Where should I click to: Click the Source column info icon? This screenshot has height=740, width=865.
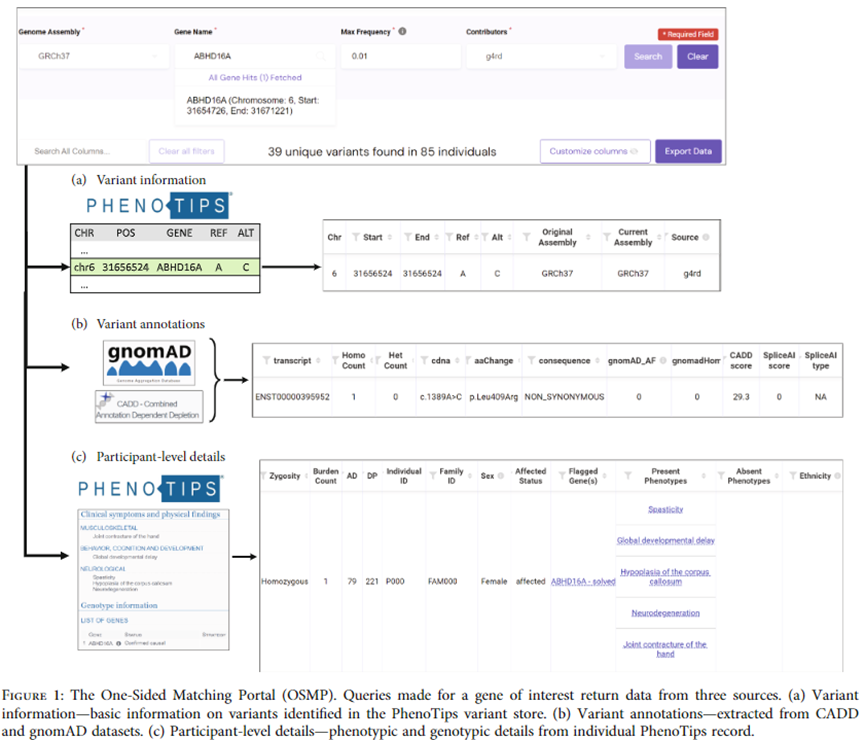point(706,238)
